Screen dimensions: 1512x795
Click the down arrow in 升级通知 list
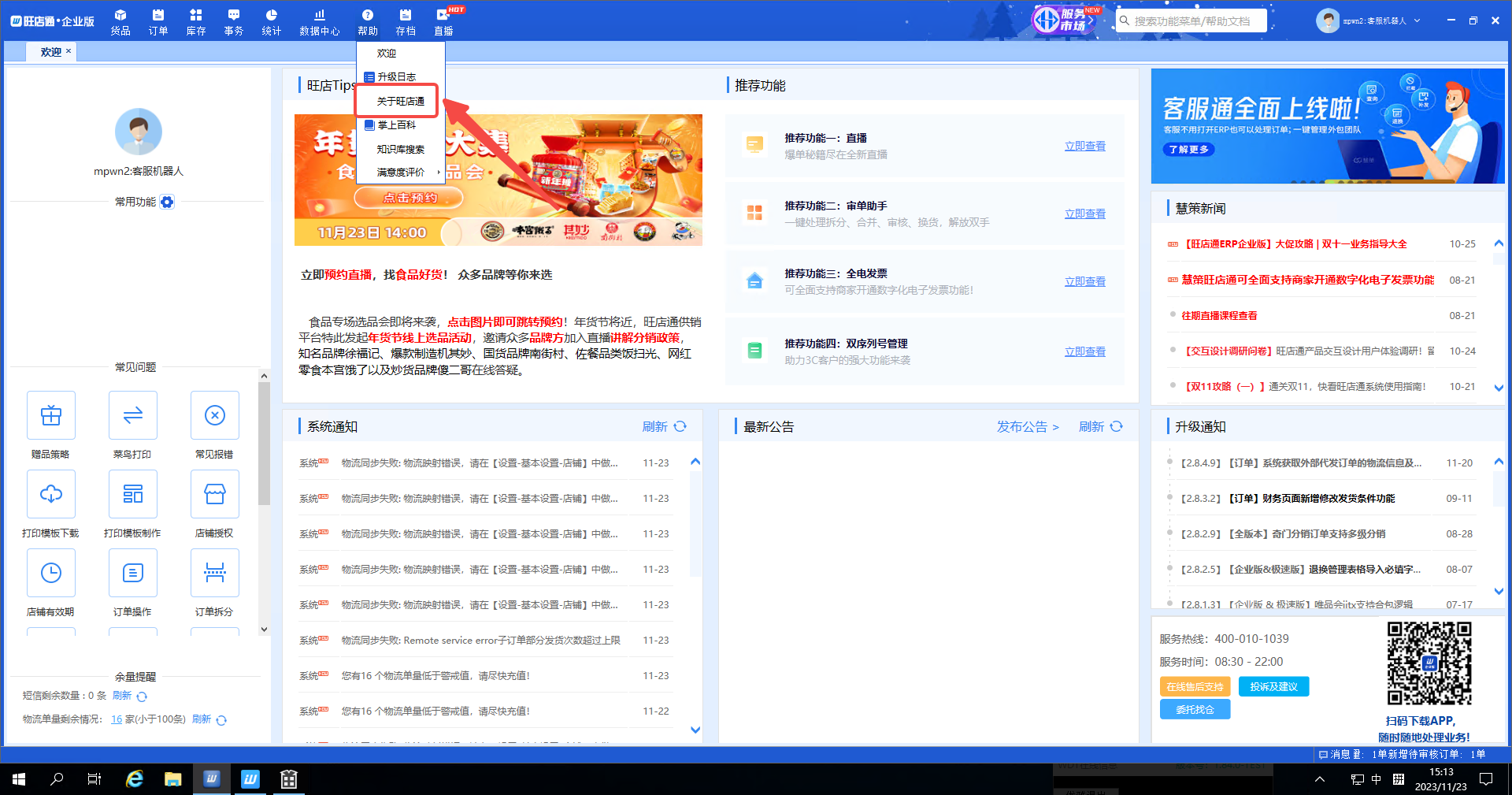(1499, 591)
